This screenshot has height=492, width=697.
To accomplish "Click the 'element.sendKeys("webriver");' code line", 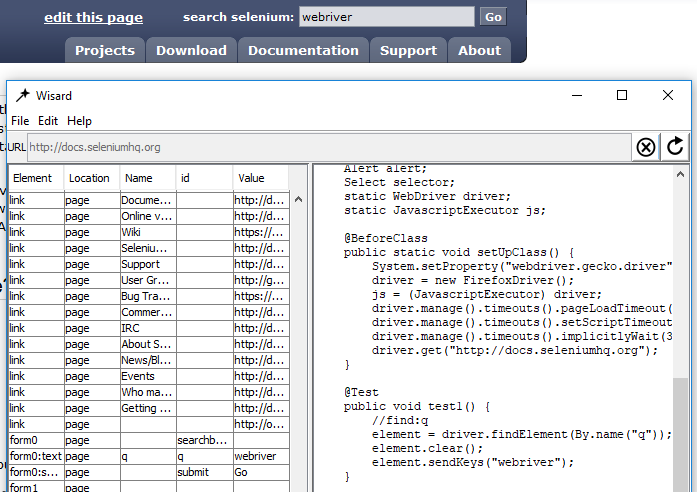I will (x=473, y=463).
